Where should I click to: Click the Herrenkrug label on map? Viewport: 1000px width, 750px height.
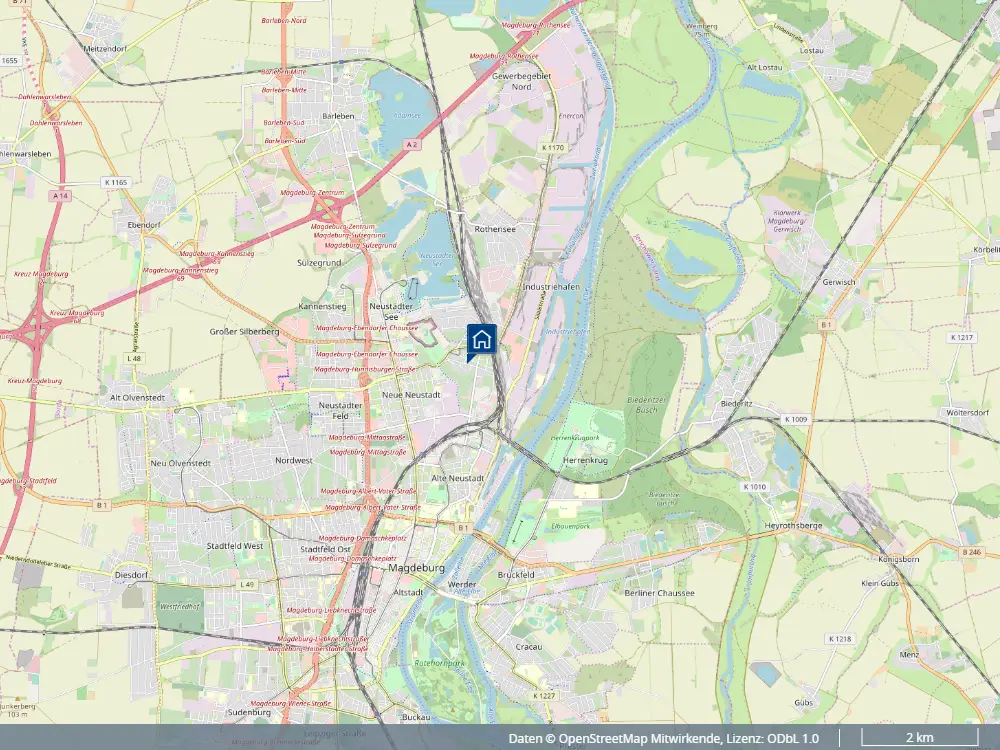tap(585, 460)
